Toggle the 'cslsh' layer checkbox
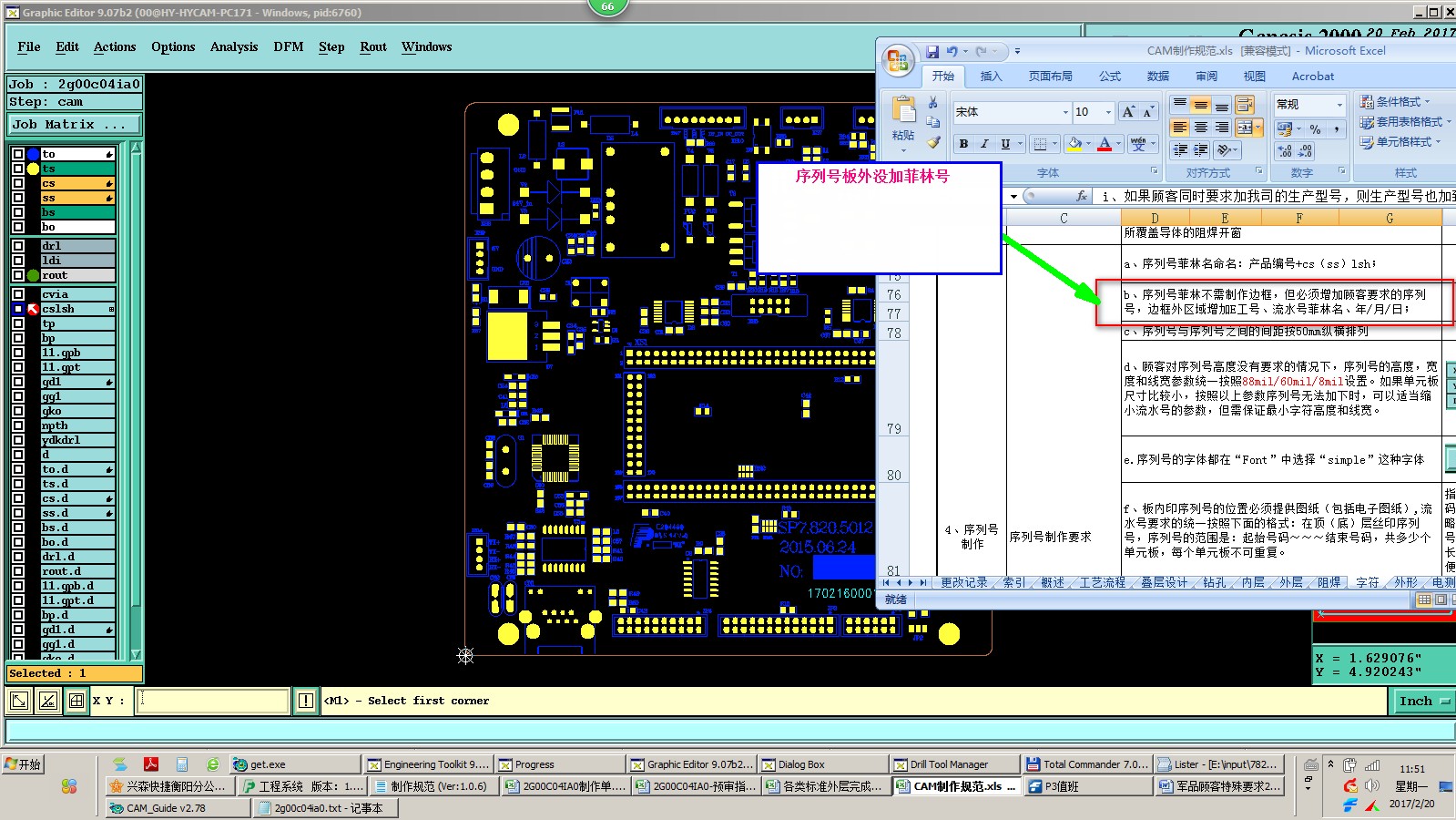Viewport: 1456px width, 820px height. click(18, 309)
